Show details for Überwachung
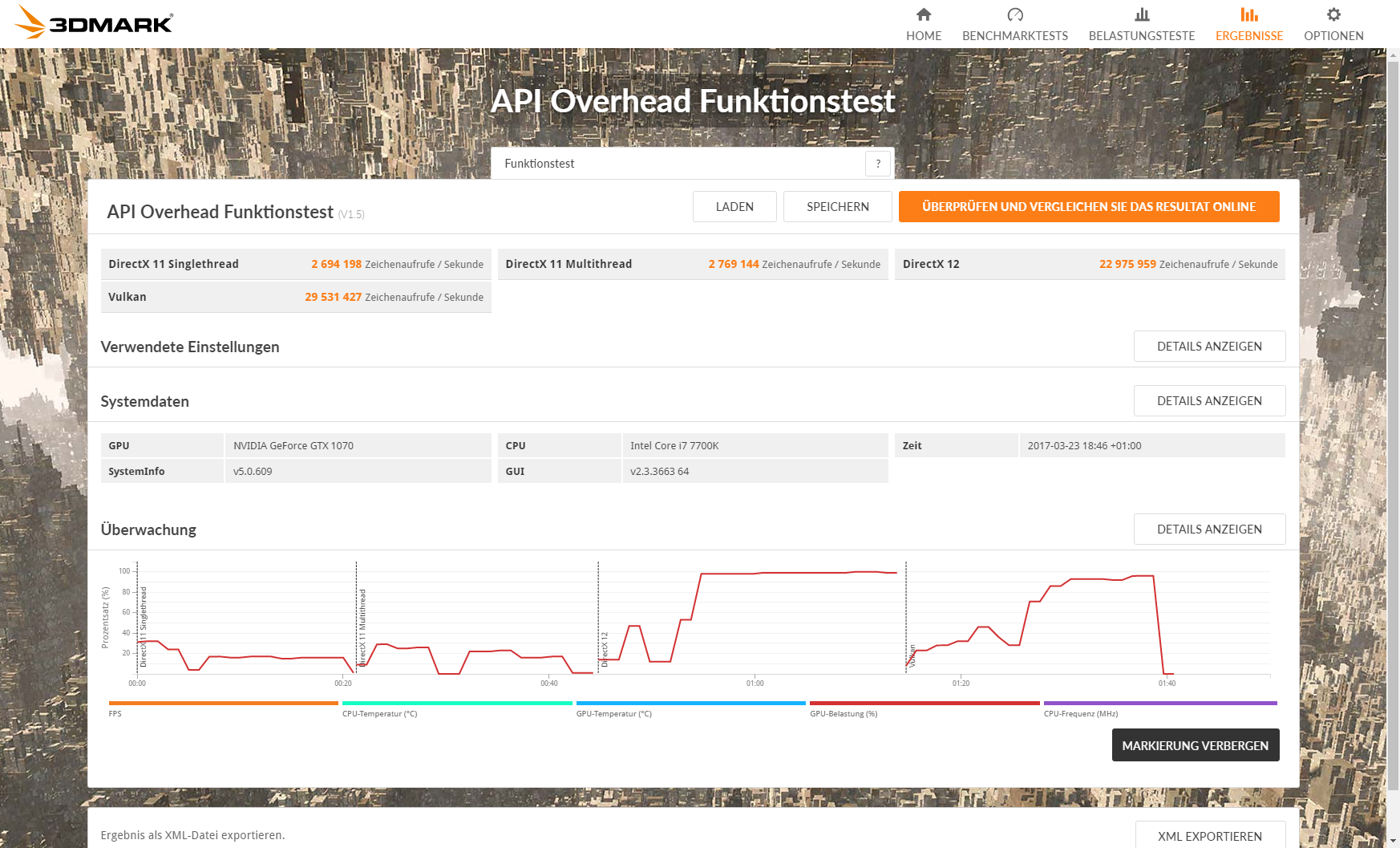Screen dimensions: 1400x848 coord(1209,529)
